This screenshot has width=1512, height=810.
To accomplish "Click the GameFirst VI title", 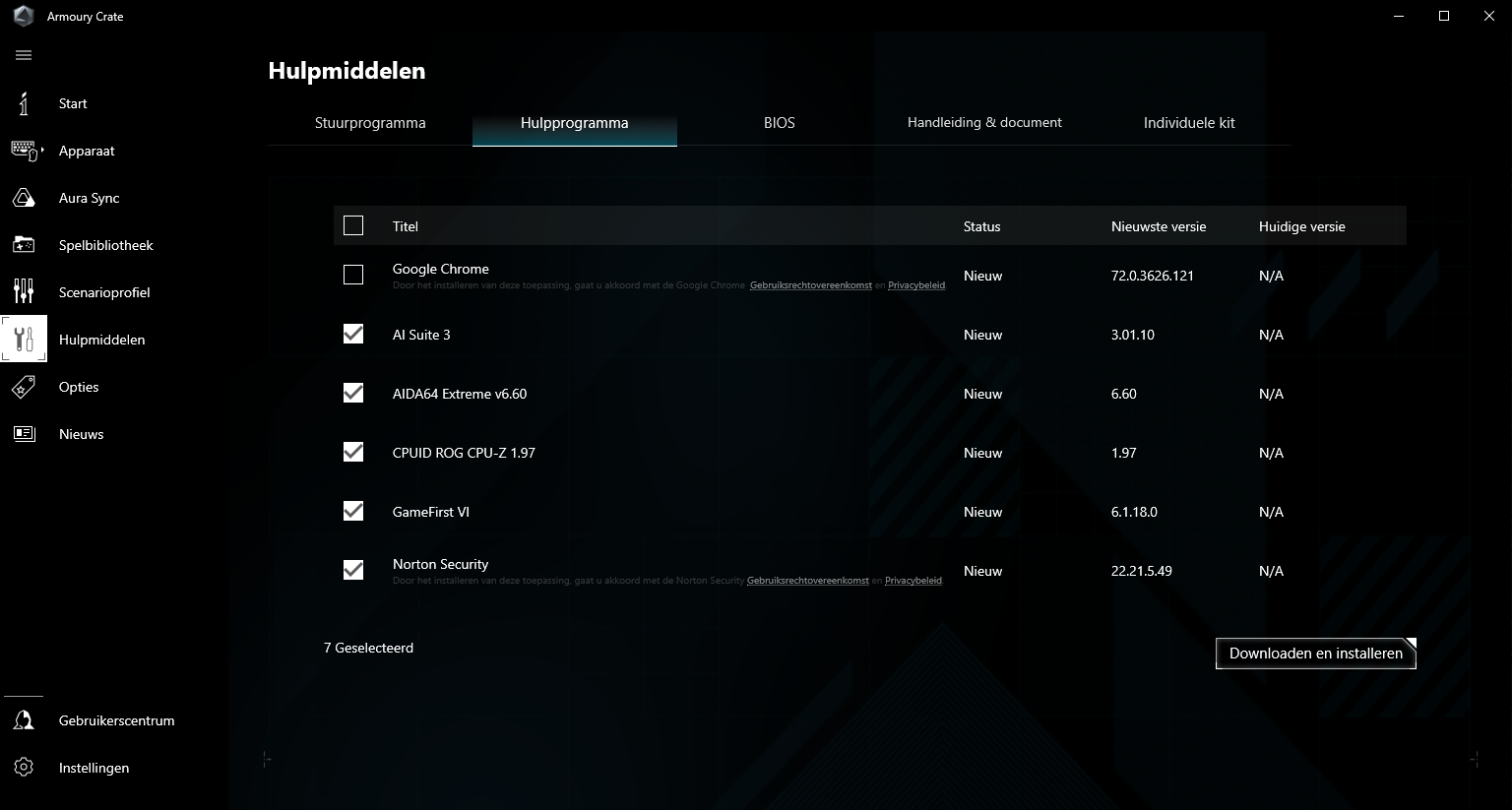I will pos(431,512).
